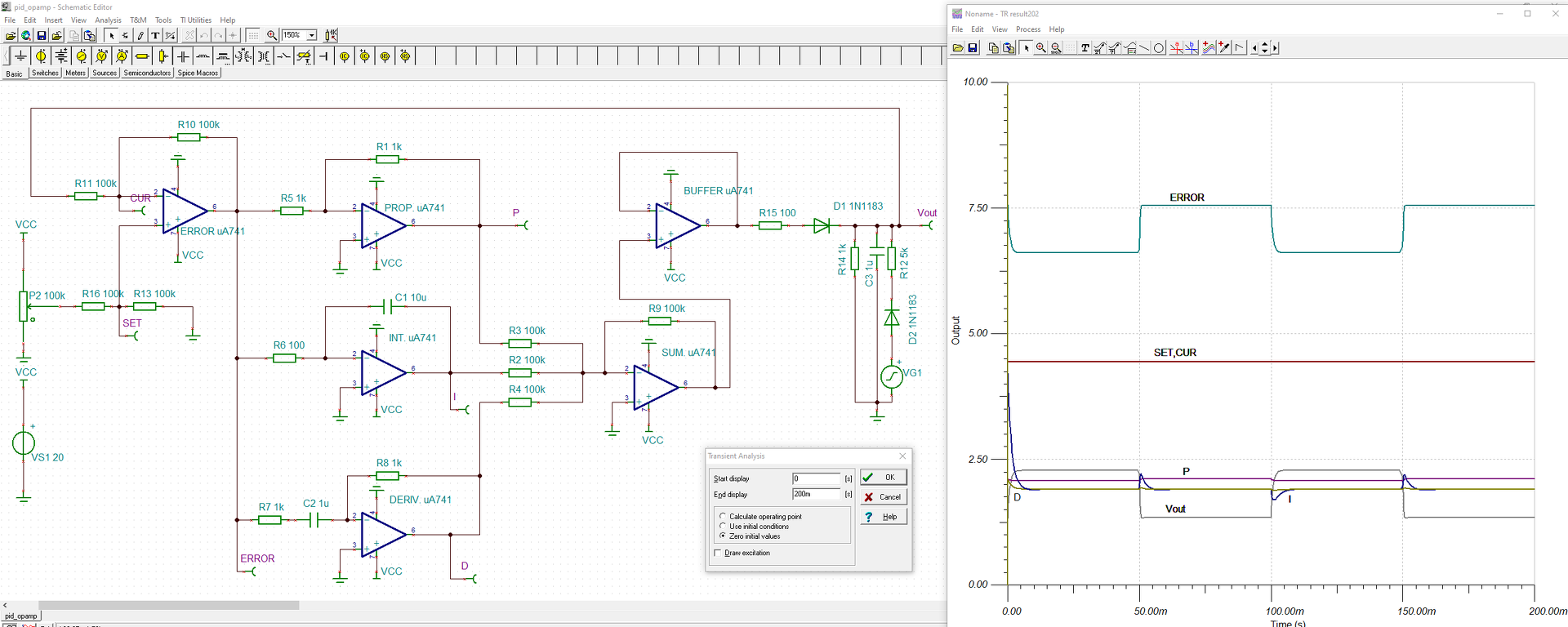Click the End display input field
This screenshot has height=627, width=1568.
point(816,495)
